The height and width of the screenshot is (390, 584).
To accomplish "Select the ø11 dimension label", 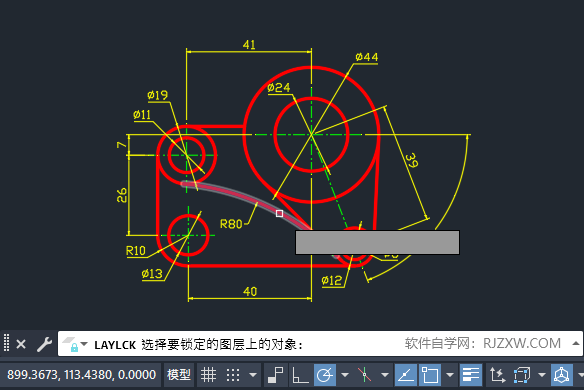I will [x=142, y=114].
